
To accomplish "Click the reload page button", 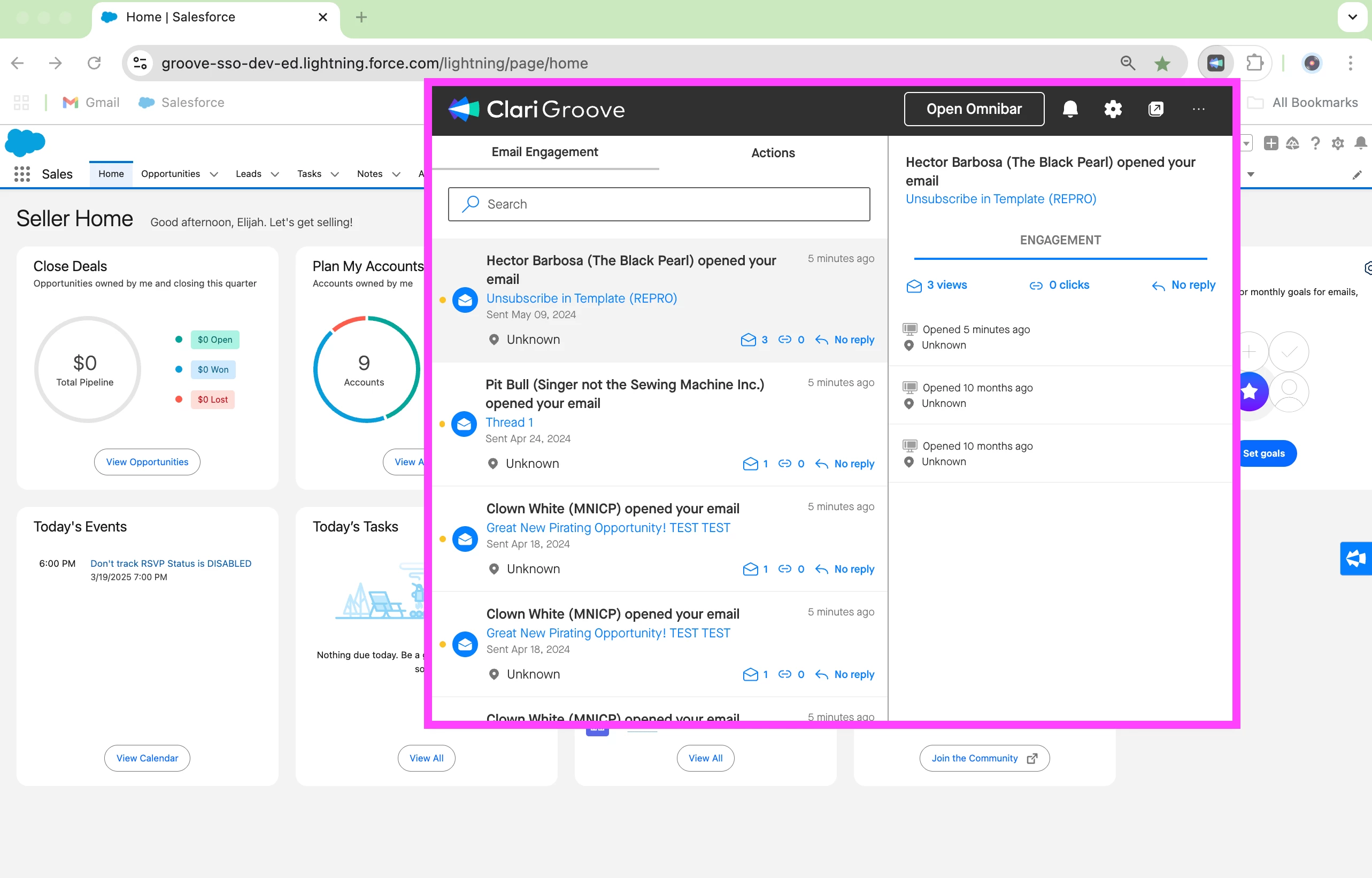I will [x=94, y=63].
